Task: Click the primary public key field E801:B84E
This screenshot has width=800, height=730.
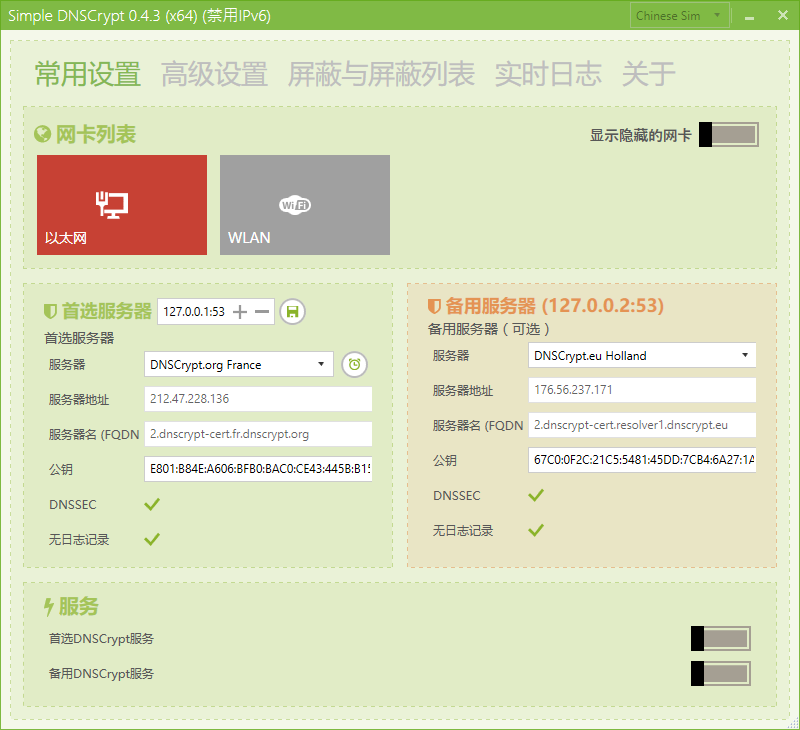Action: click(x=258, y=469)
